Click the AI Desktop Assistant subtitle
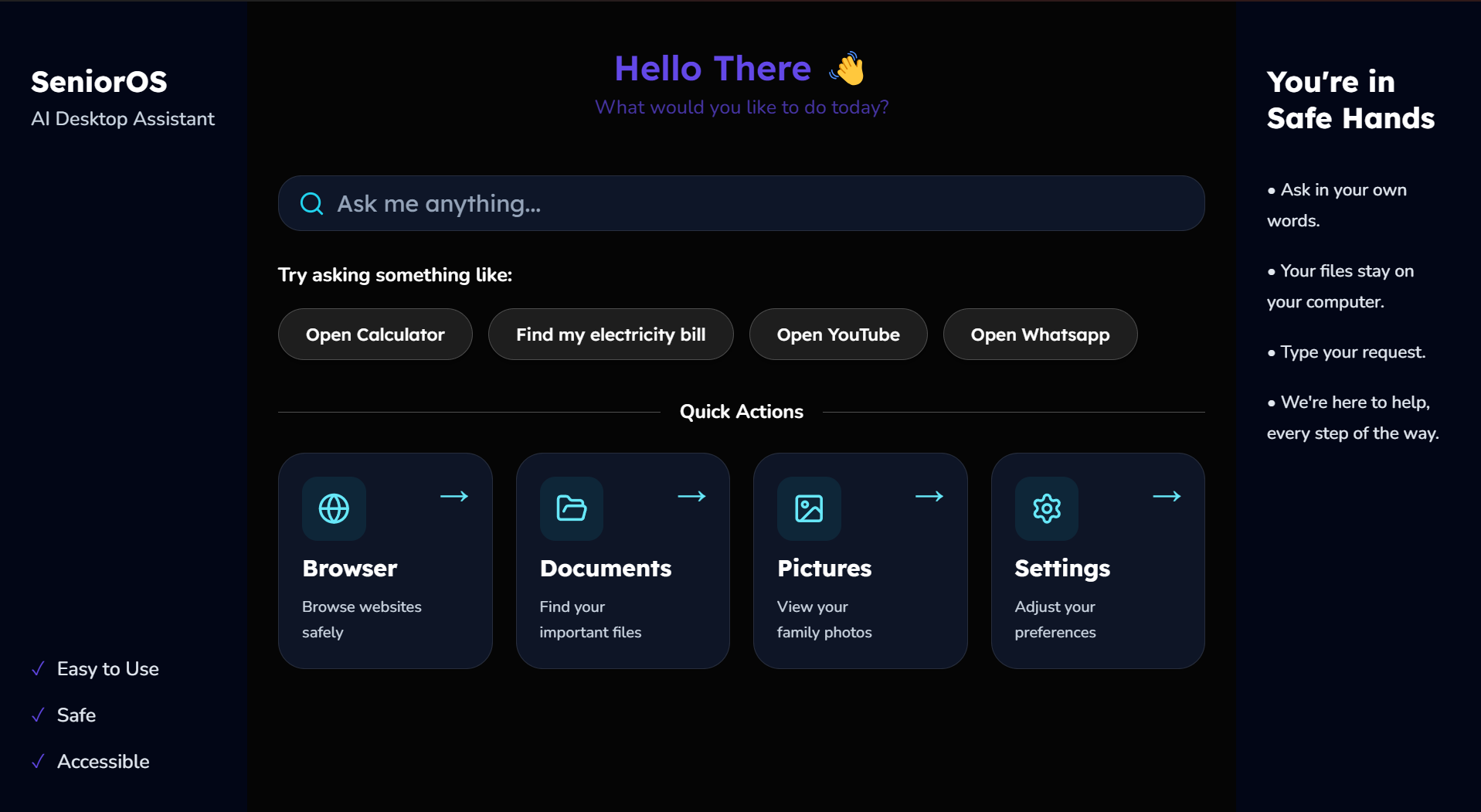The image size is (1481, 812). 123,118
